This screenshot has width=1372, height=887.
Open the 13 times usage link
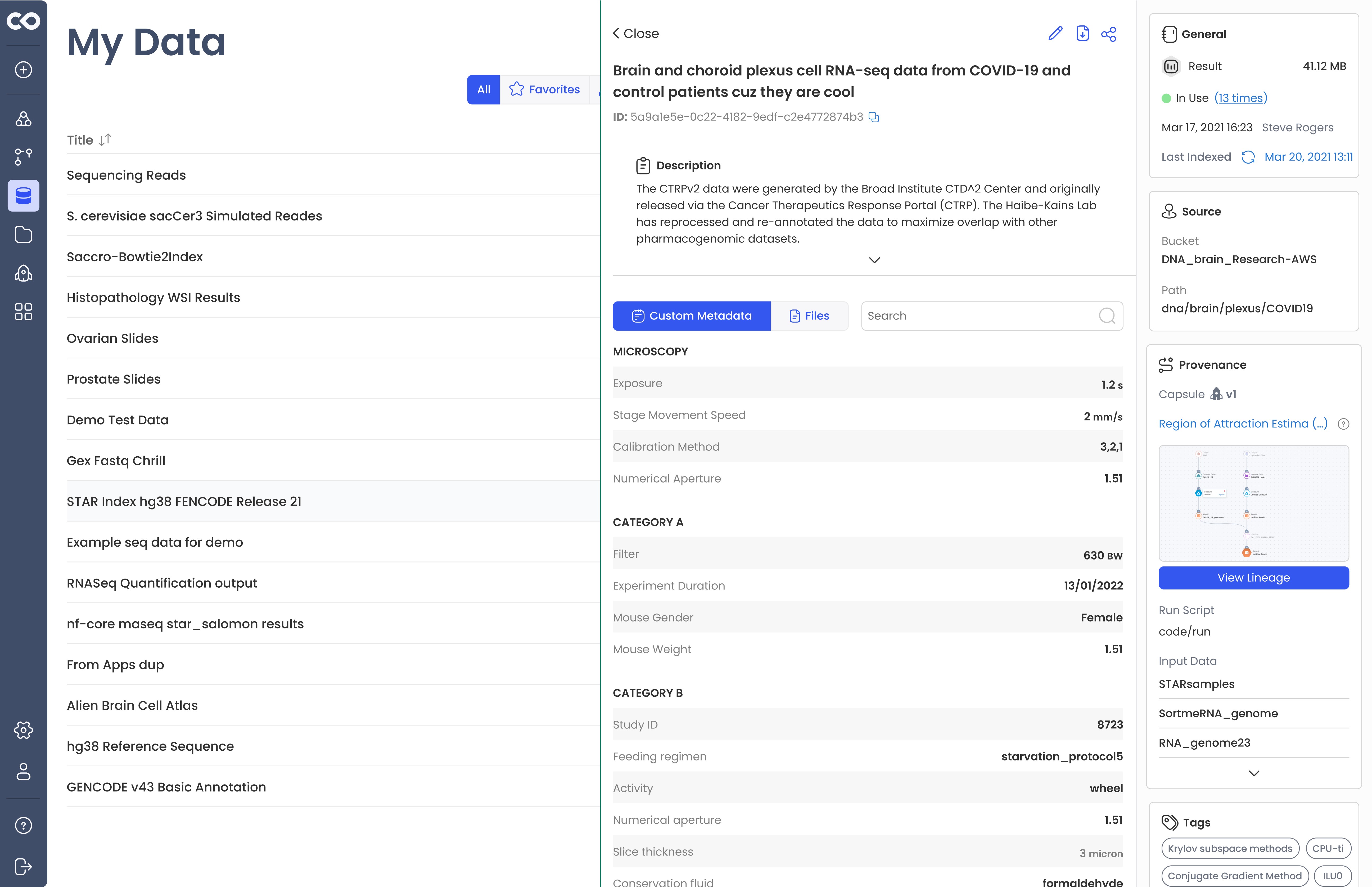1241,98
